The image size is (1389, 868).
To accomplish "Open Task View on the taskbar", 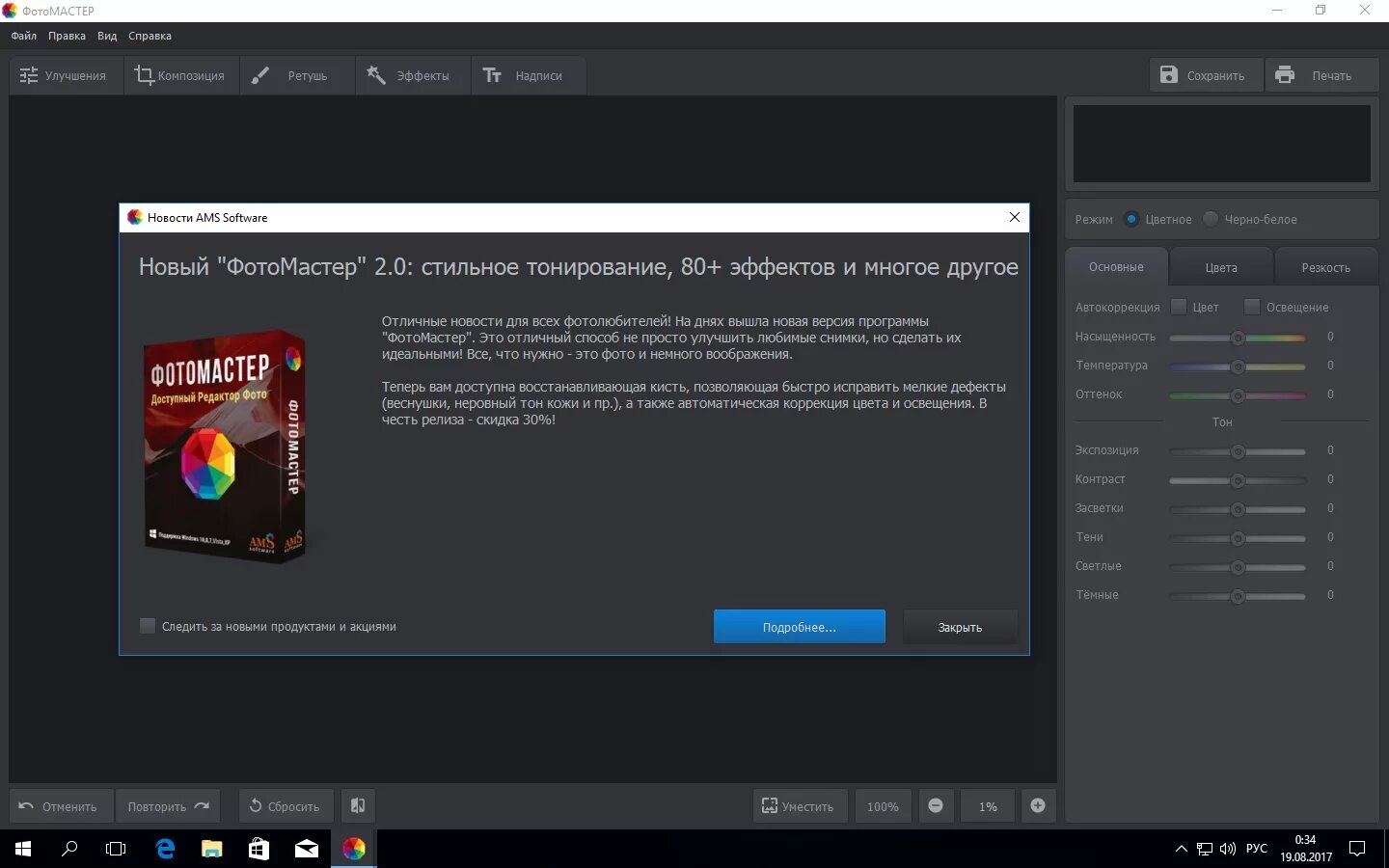I will point(116,849).
